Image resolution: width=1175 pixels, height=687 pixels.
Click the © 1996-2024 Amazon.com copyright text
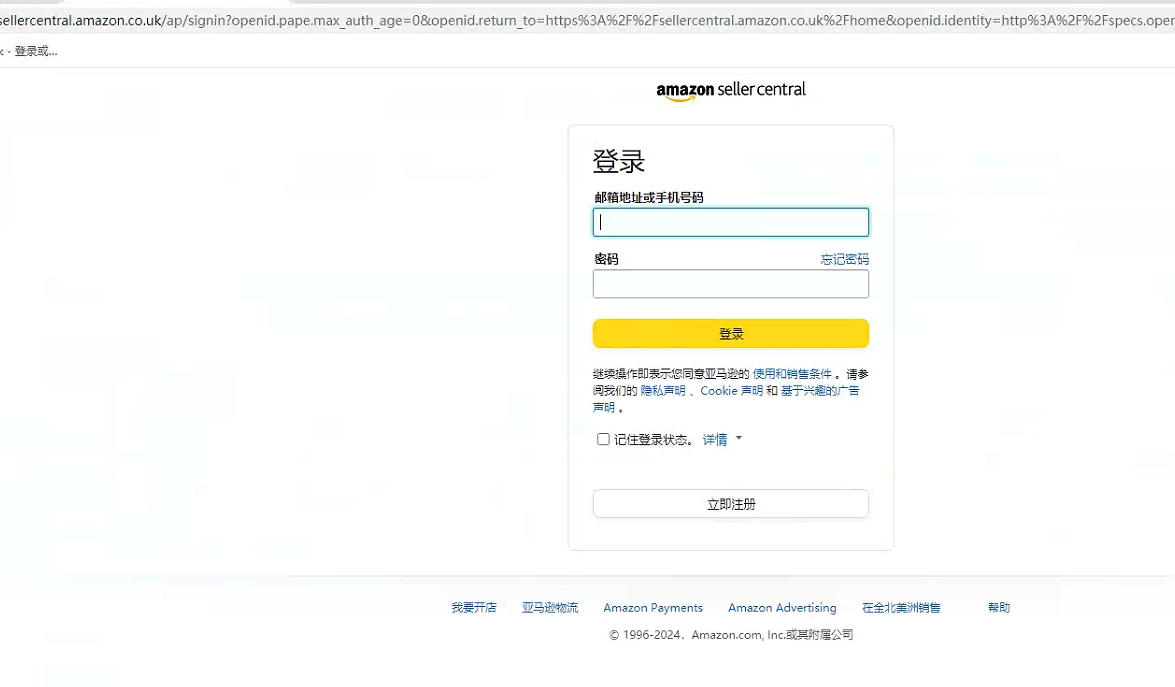pyautogui.click(x=731, y=635)
